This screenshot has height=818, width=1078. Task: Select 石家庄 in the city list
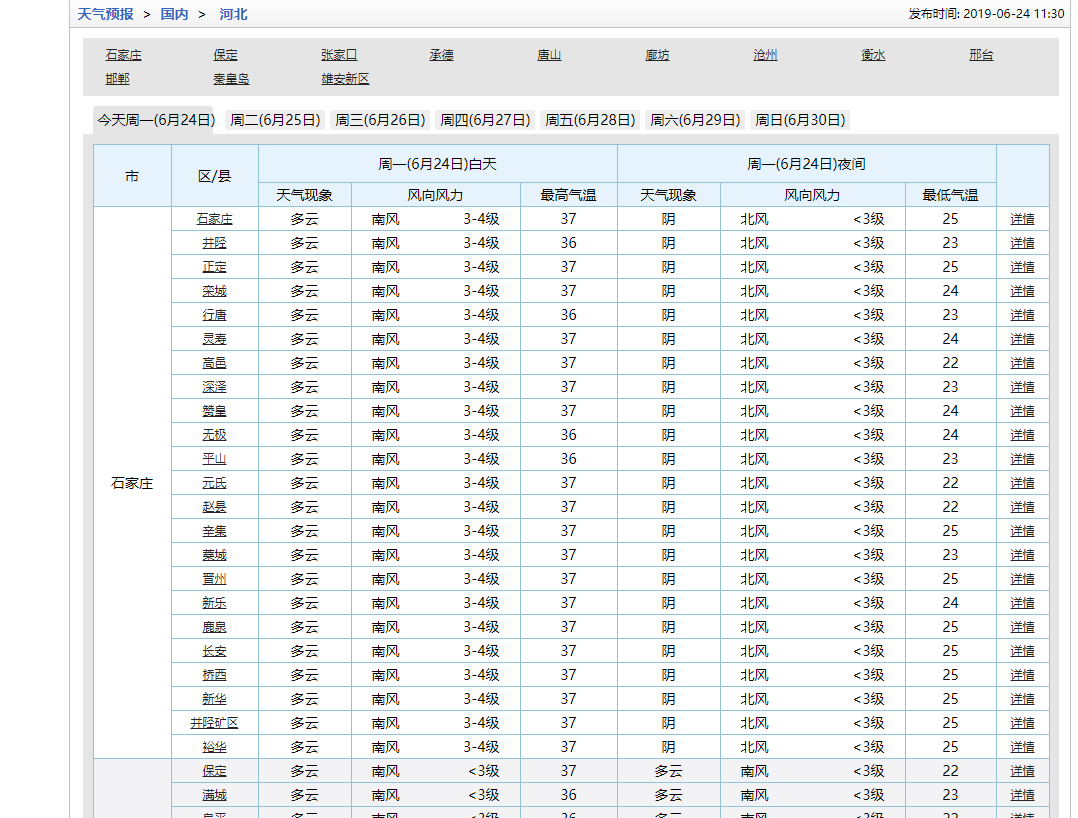point(124,55)
